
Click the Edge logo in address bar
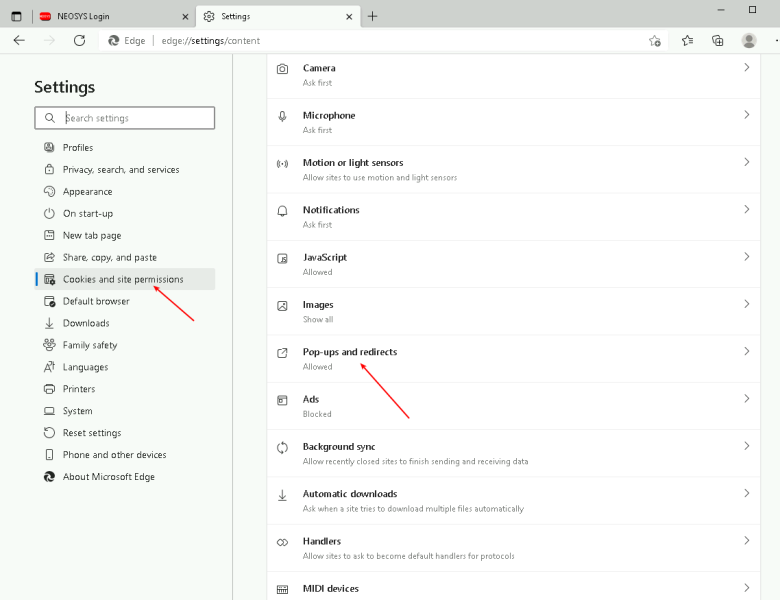[114, 40]
